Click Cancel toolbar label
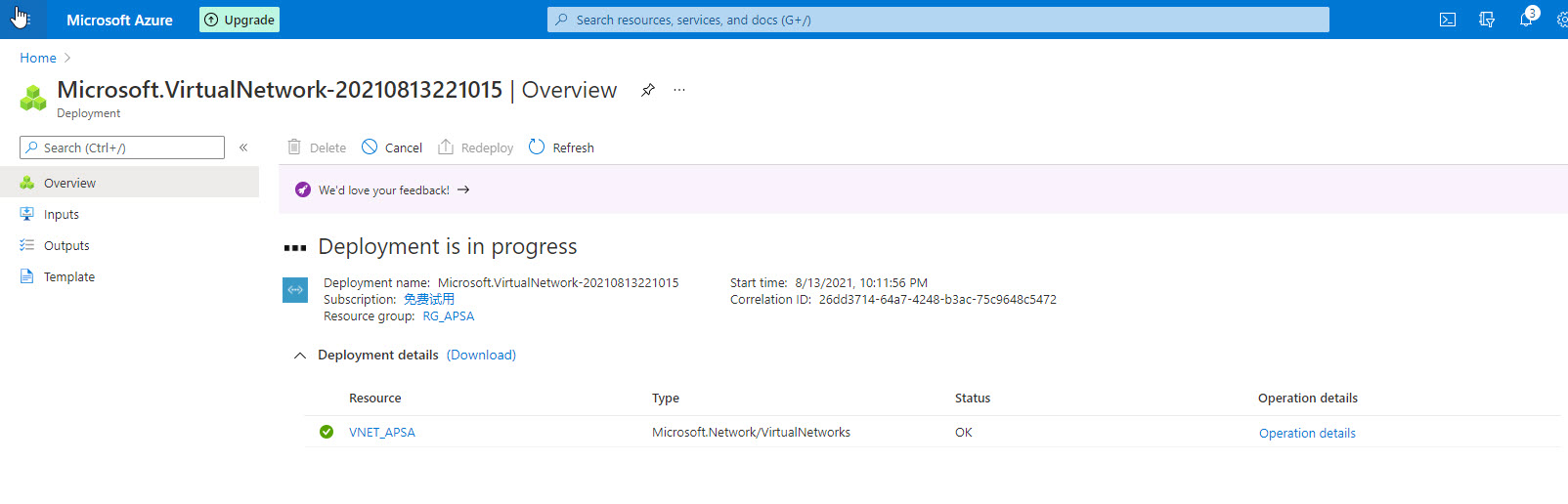 coord(404,147)
